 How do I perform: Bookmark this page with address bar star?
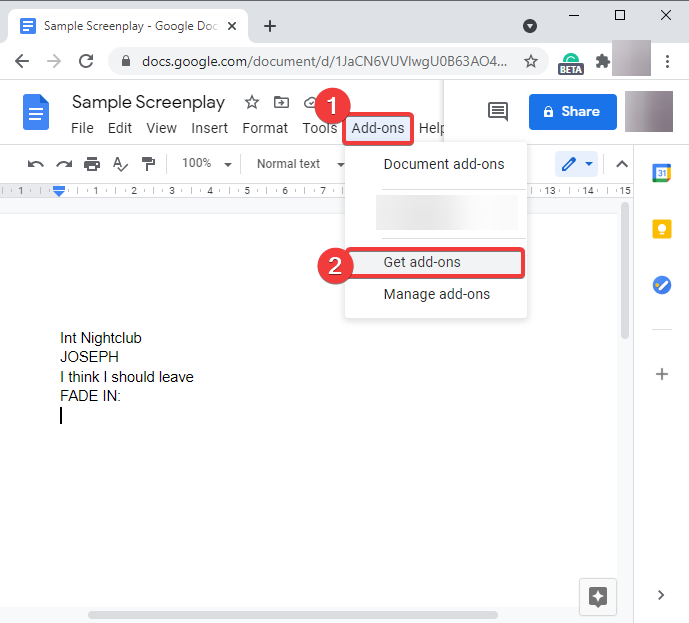pyautogui.click(x=531, y=61)
